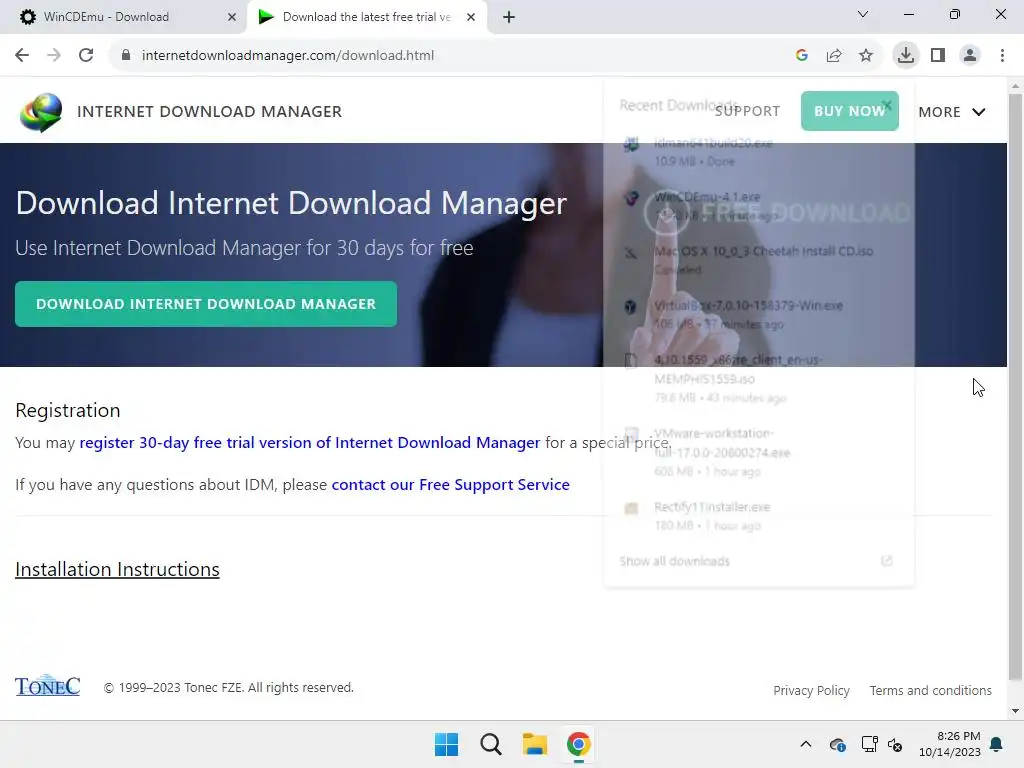The image size is (1024, 768).
Task: Show hidden system tray icons
Action: pos(806,744)
